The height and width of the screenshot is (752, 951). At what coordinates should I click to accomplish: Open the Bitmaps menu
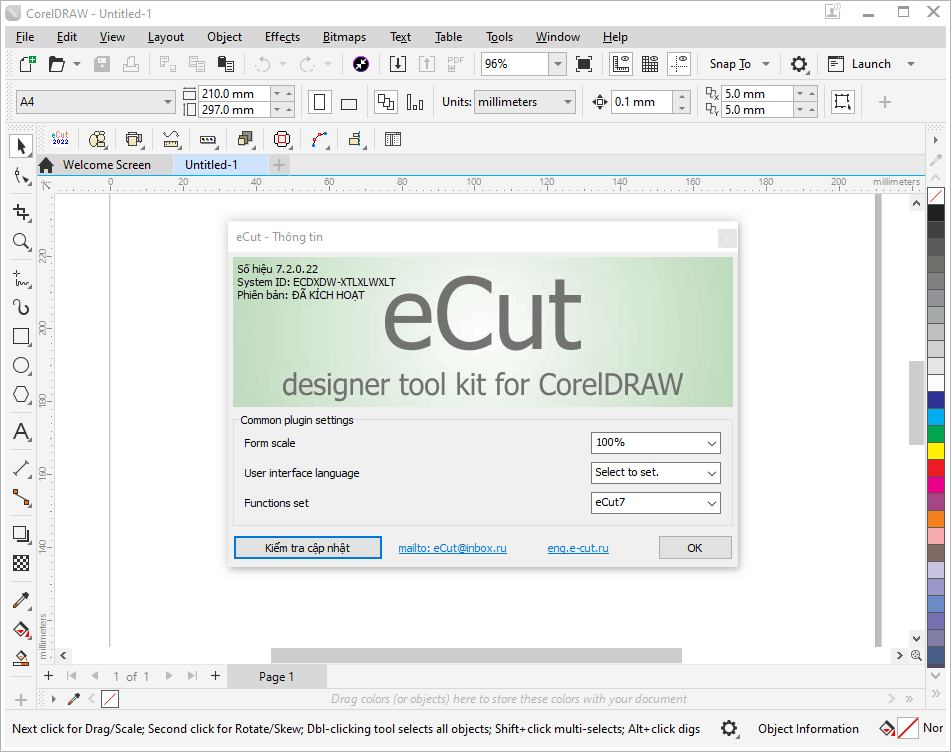click(344, 37)
